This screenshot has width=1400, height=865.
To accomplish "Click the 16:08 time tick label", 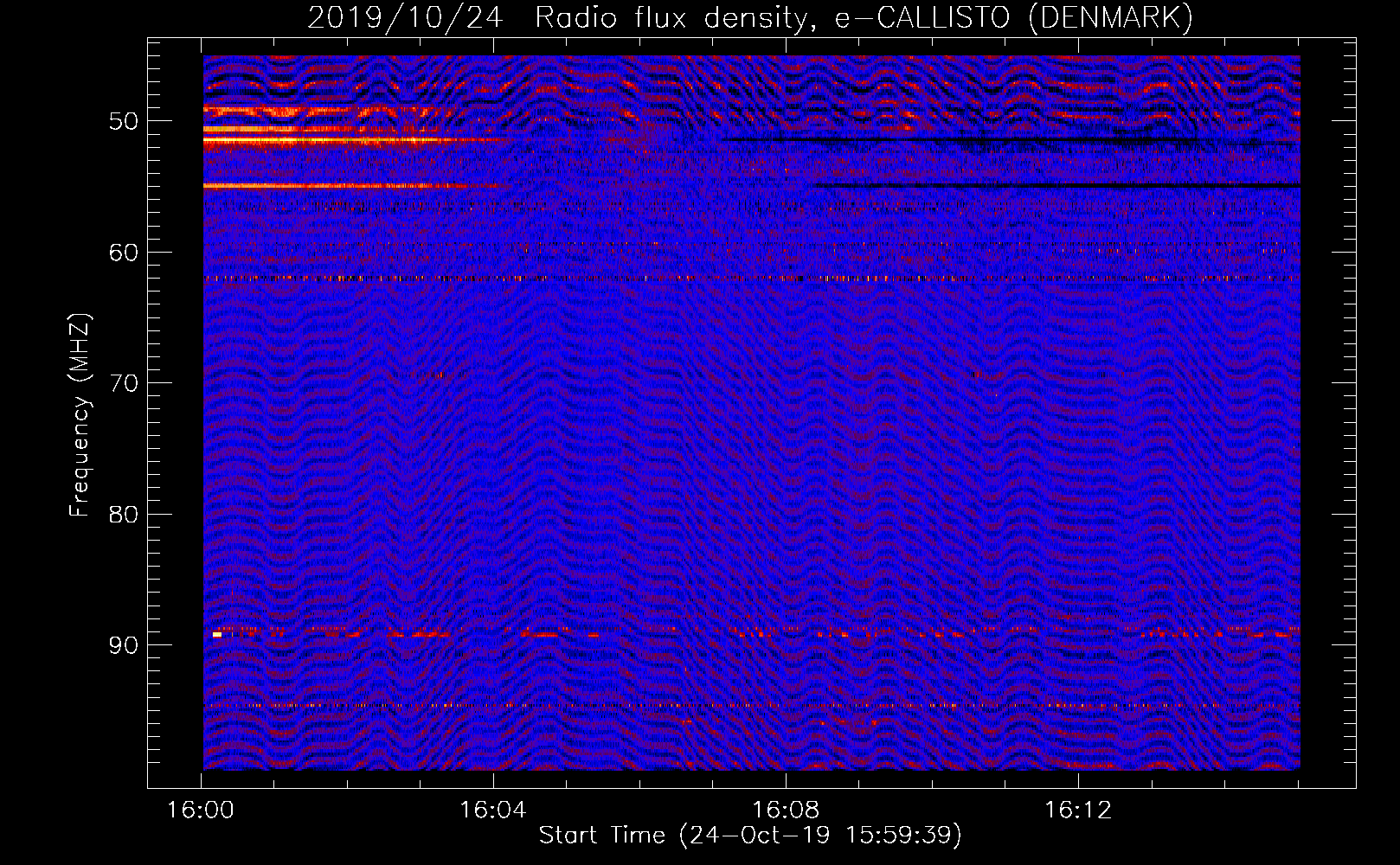I will 786,811.
